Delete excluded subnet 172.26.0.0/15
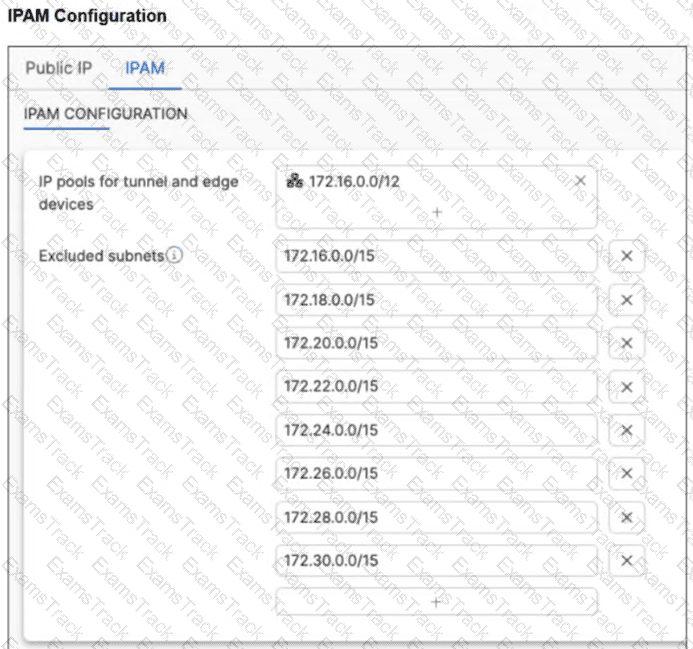693x649 pixels. coord(627,473)
